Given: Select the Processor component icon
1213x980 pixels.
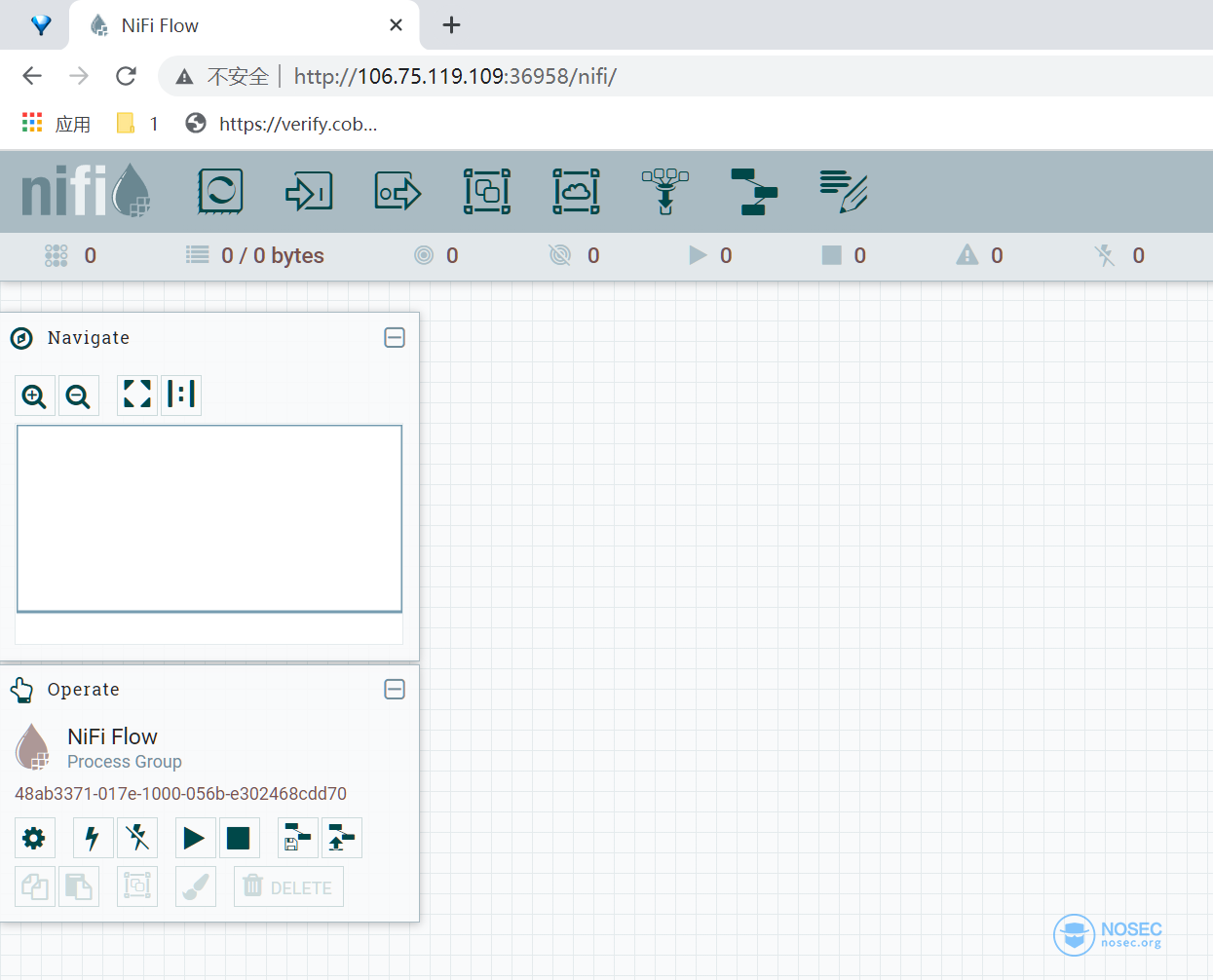Looking at the screenshot, I should [219, 191].
